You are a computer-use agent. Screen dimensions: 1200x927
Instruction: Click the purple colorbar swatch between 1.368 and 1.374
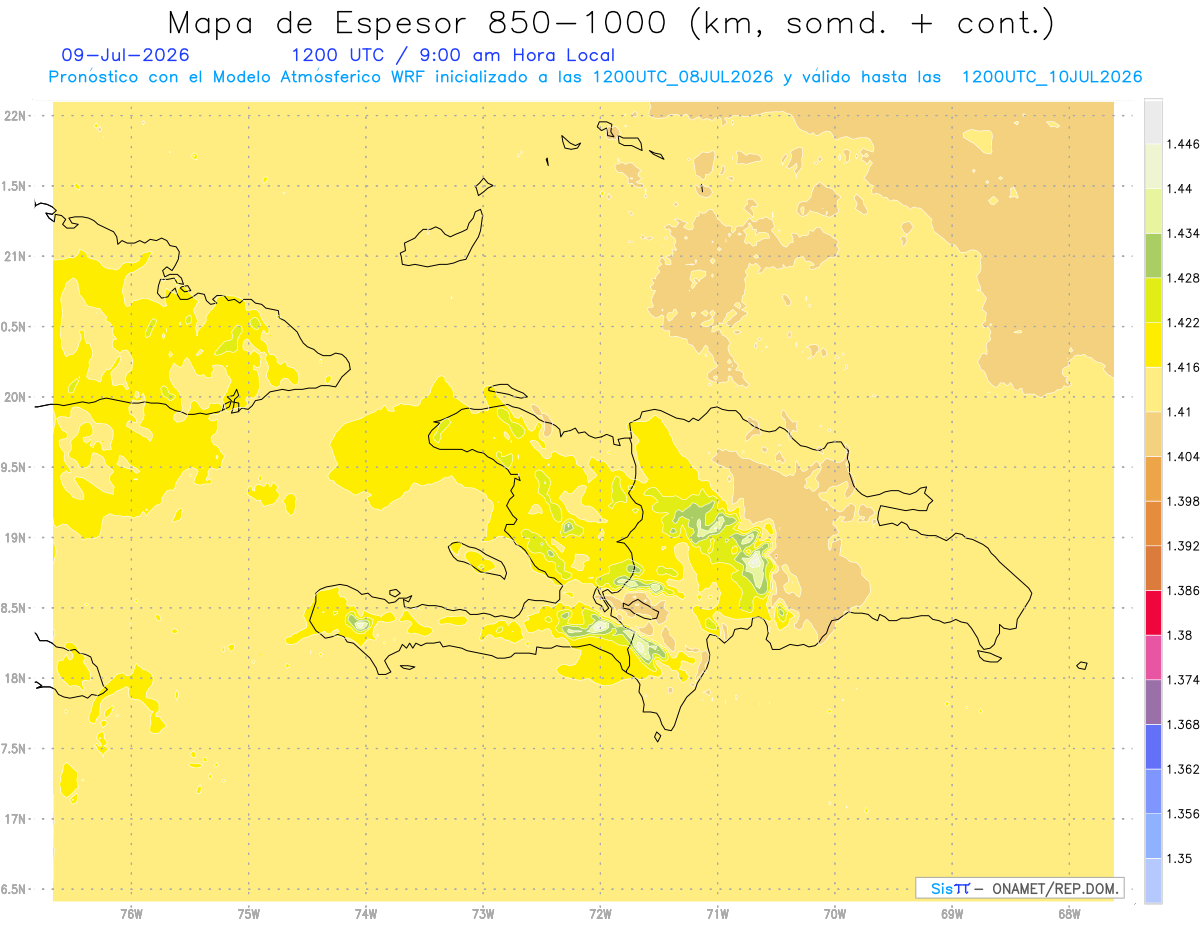[x=1153, y=702]
